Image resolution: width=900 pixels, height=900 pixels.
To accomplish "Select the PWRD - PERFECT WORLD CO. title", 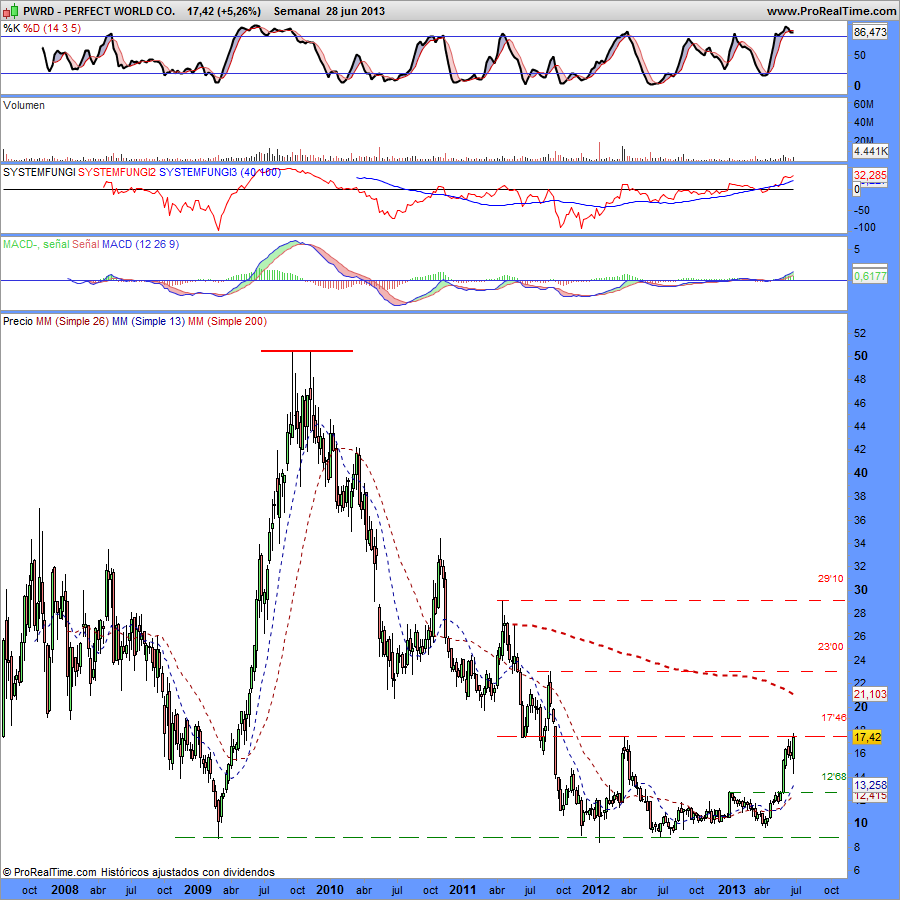I will [99, 11].
